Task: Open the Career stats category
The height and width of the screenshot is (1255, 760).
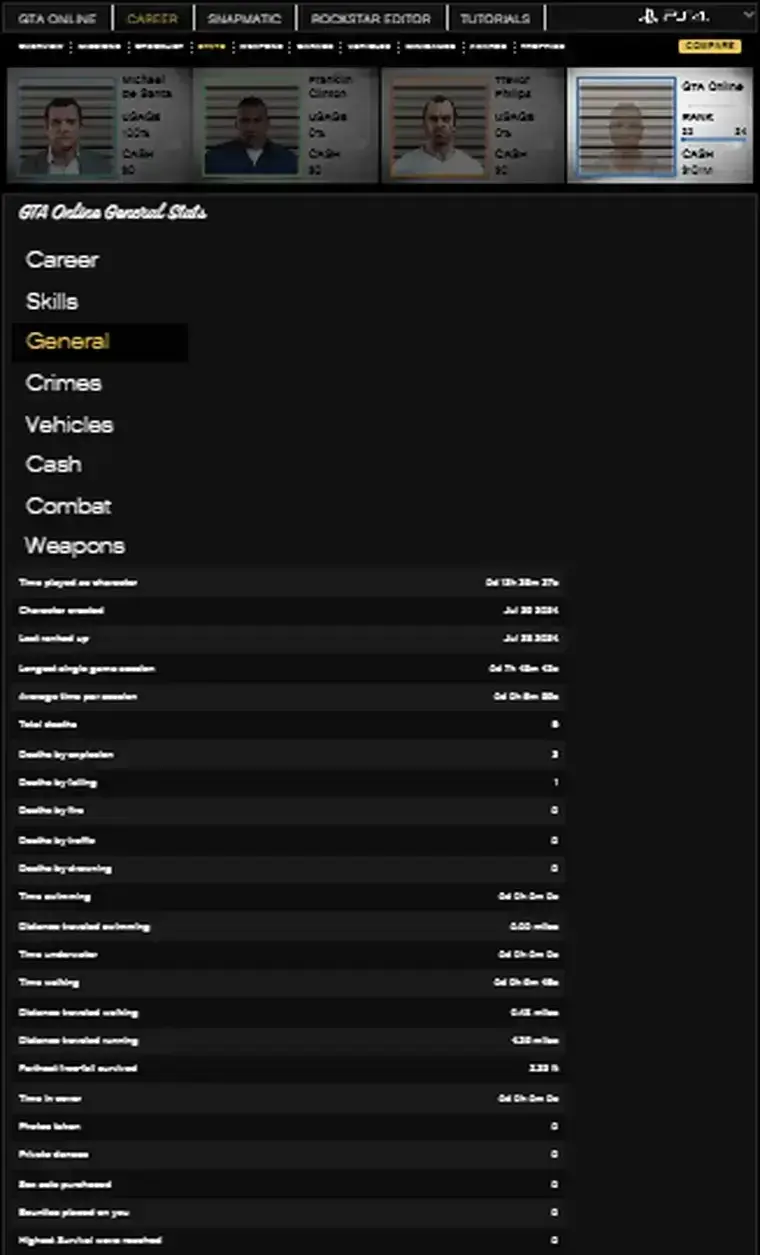Action: click(62, 260)
